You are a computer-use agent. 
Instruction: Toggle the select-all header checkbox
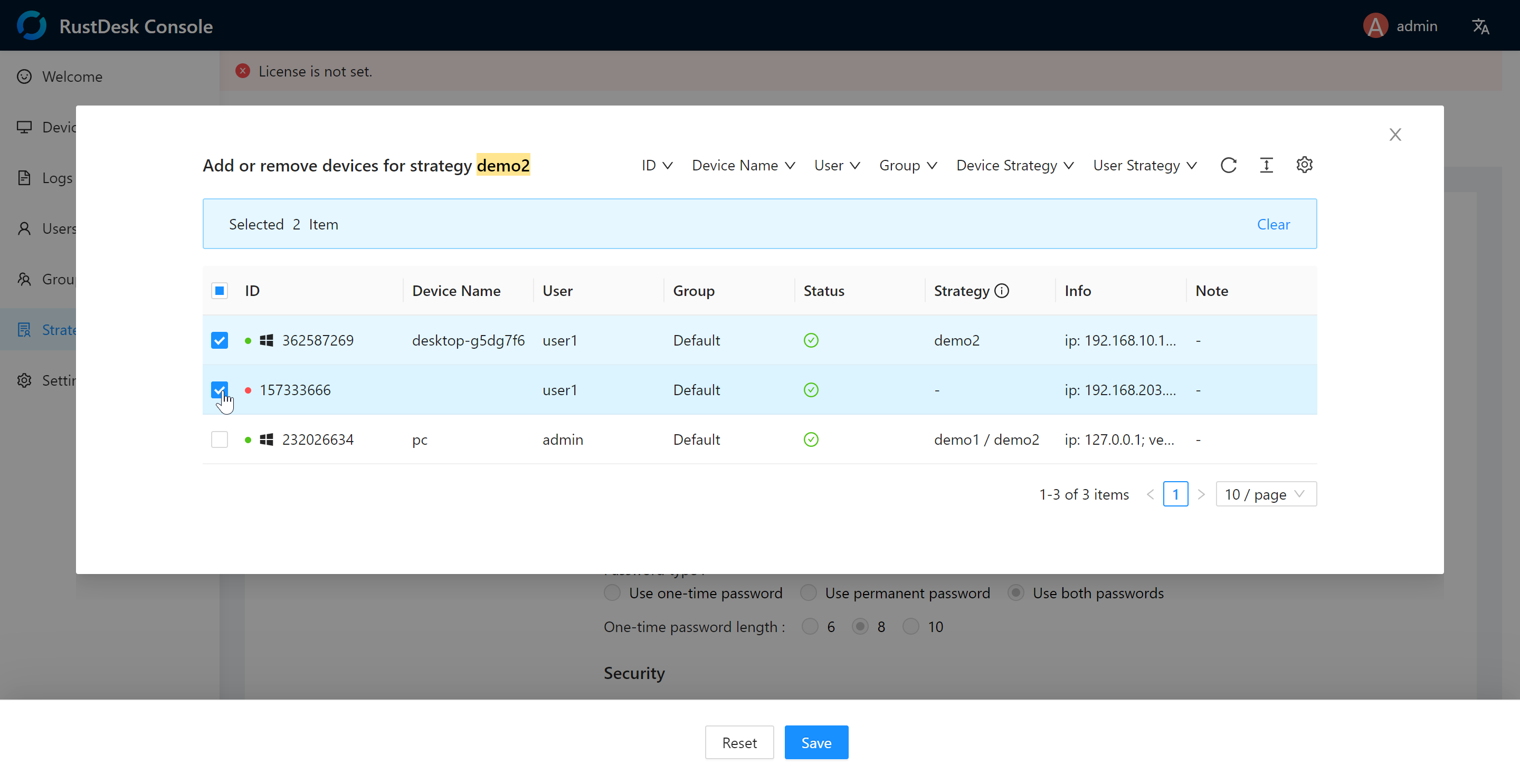tap(220, 291)
